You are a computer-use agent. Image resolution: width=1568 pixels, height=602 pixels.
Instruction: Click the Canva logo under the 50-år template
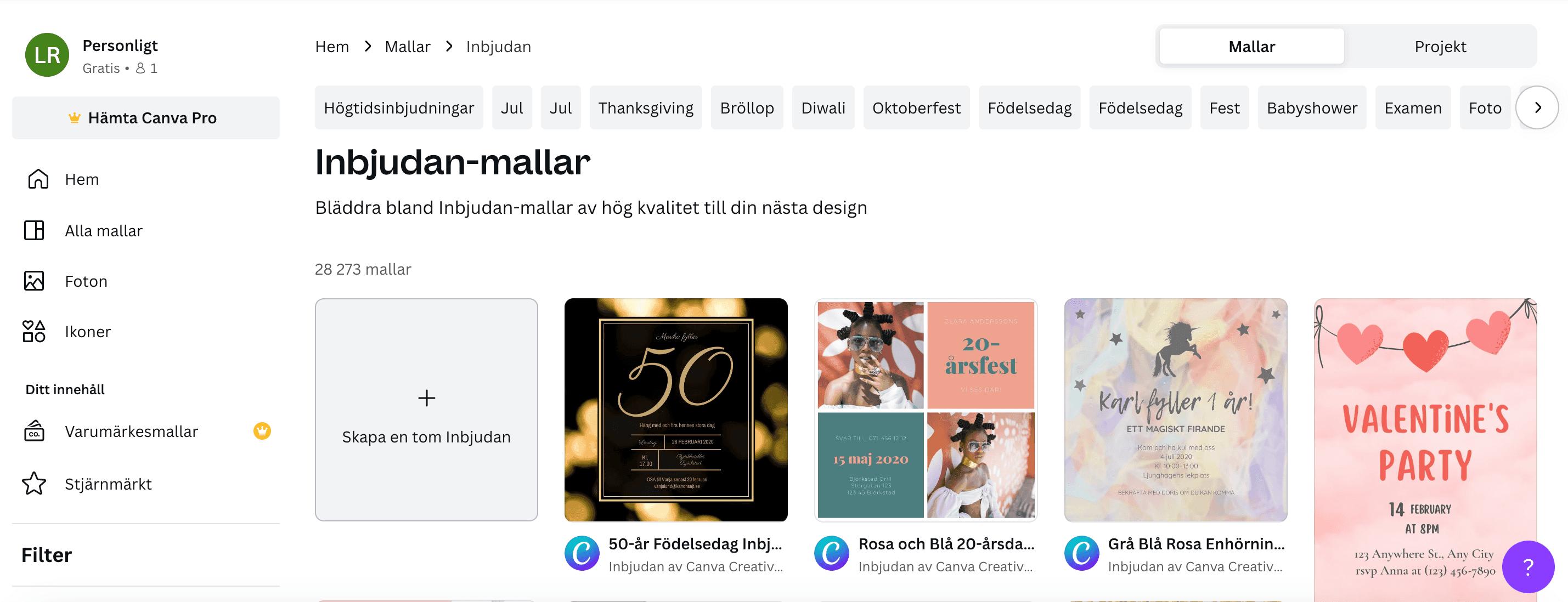[583, 553]
